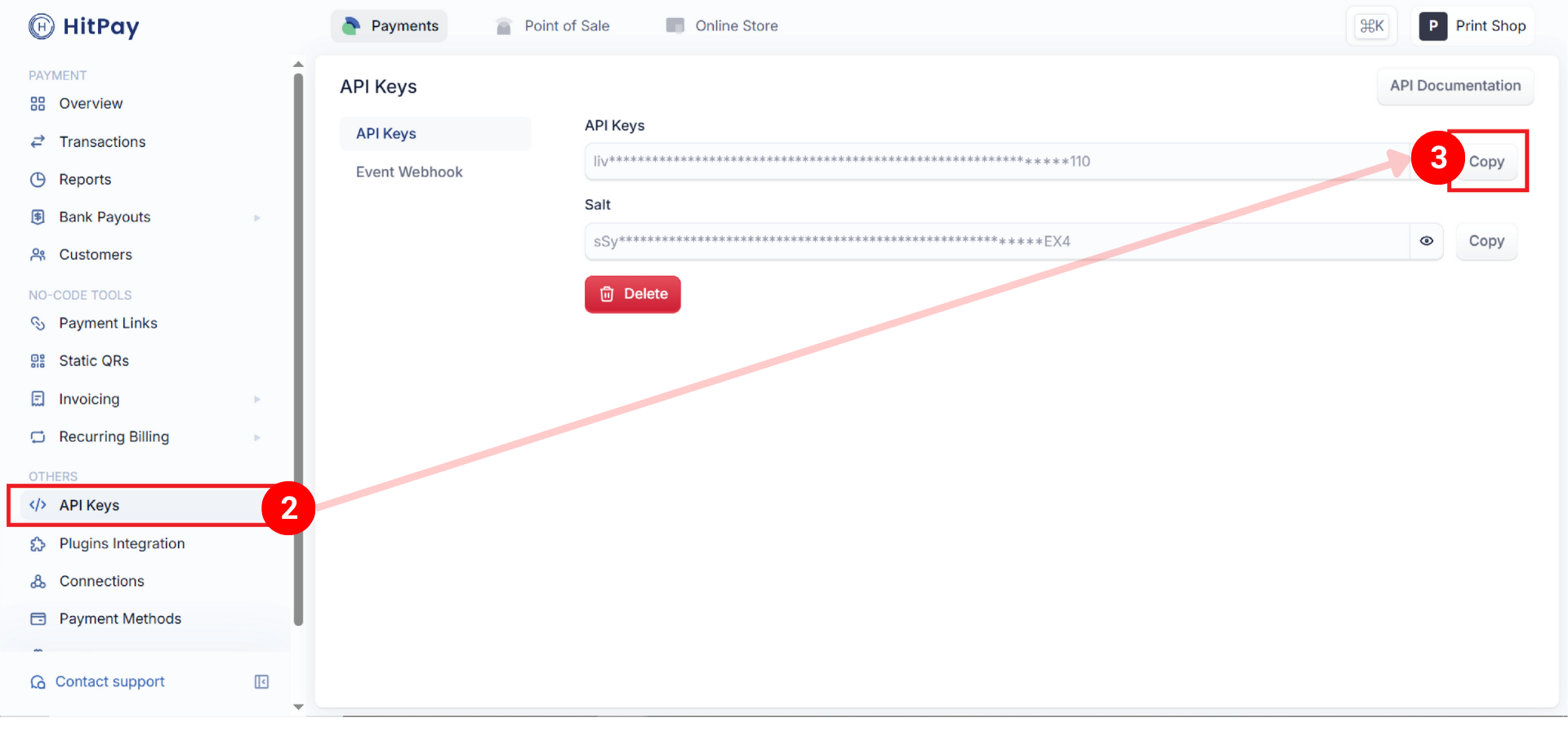This screenshot has width=1568, height=737.
Task: Reveal the Salt value with eye icon
Action: pyautogui.click(x=1426, y=241)
